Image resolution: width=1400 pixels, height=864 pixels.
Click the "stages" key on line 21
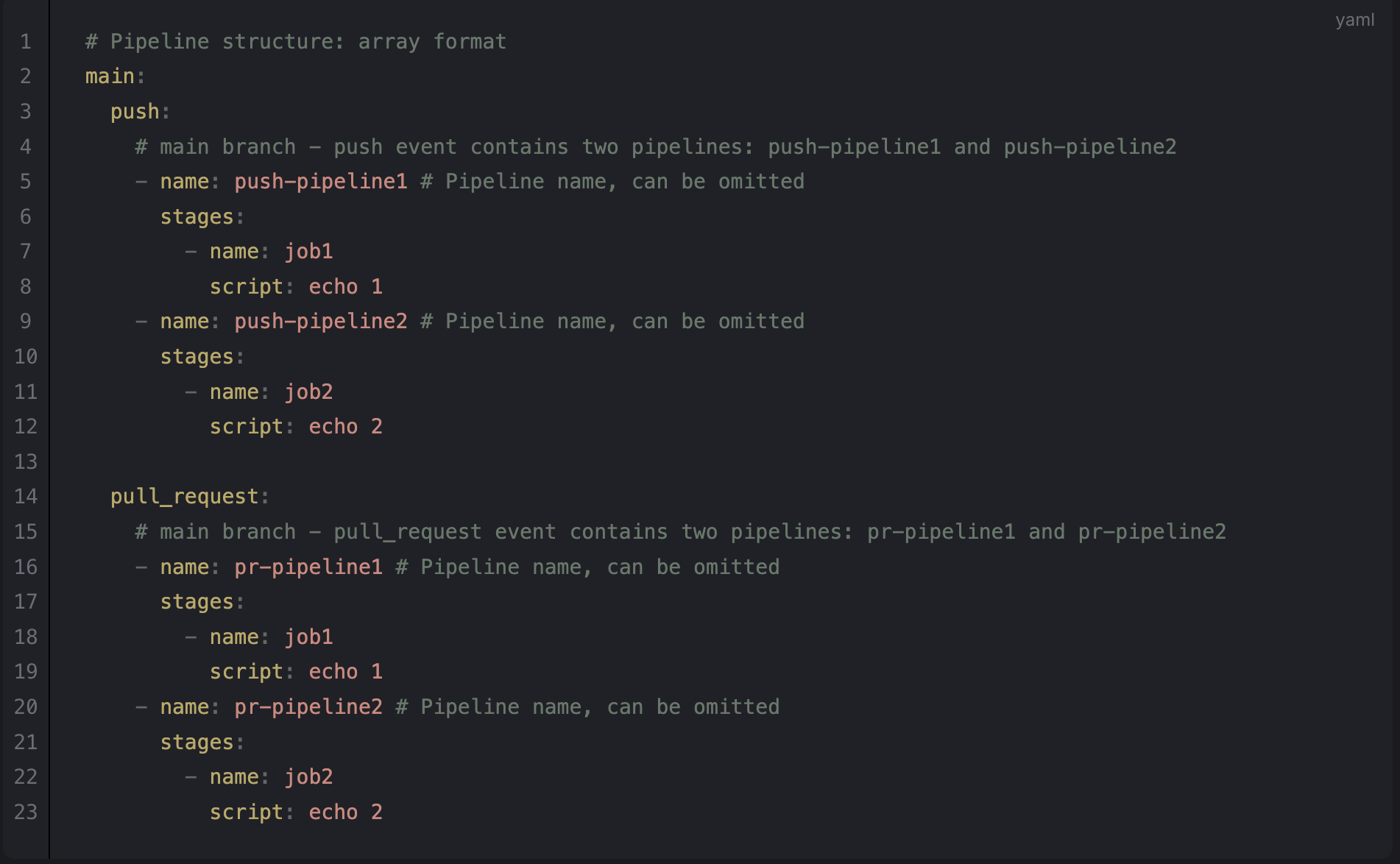(x=197, y=742)
